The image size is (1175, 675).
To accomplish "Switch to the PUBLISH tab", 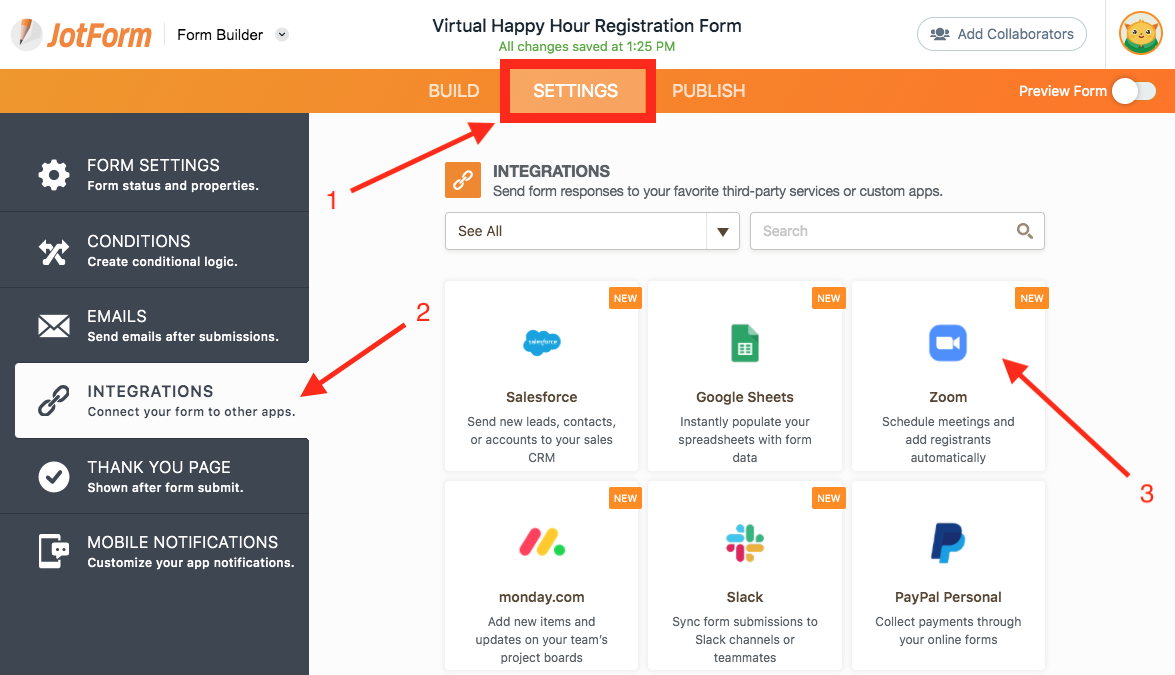I will (708, 91).
